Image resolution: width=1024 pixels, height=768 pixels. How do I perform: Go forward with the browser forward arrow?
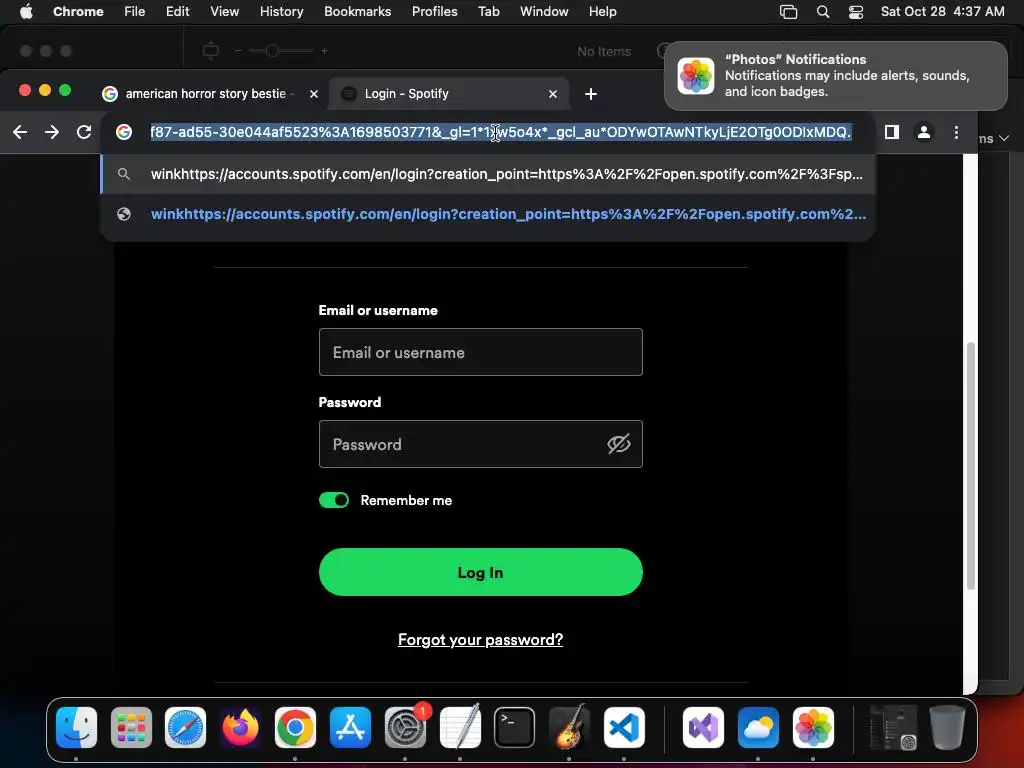[52, 132]
